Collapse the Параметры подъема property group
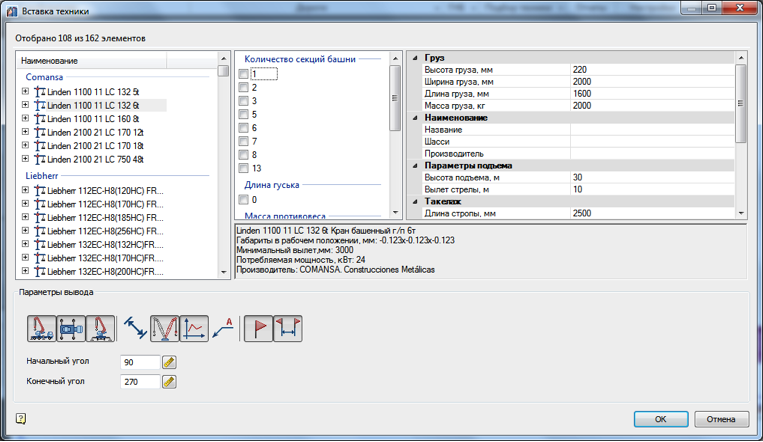Screen dimensions: 763x442 pos(415,166)
